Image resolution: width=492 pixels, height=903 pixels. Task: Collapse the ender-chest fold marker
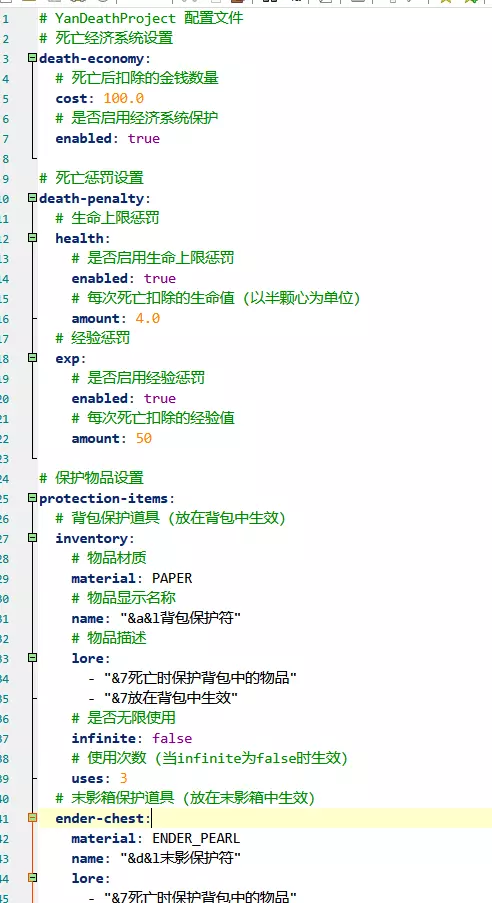32,818
